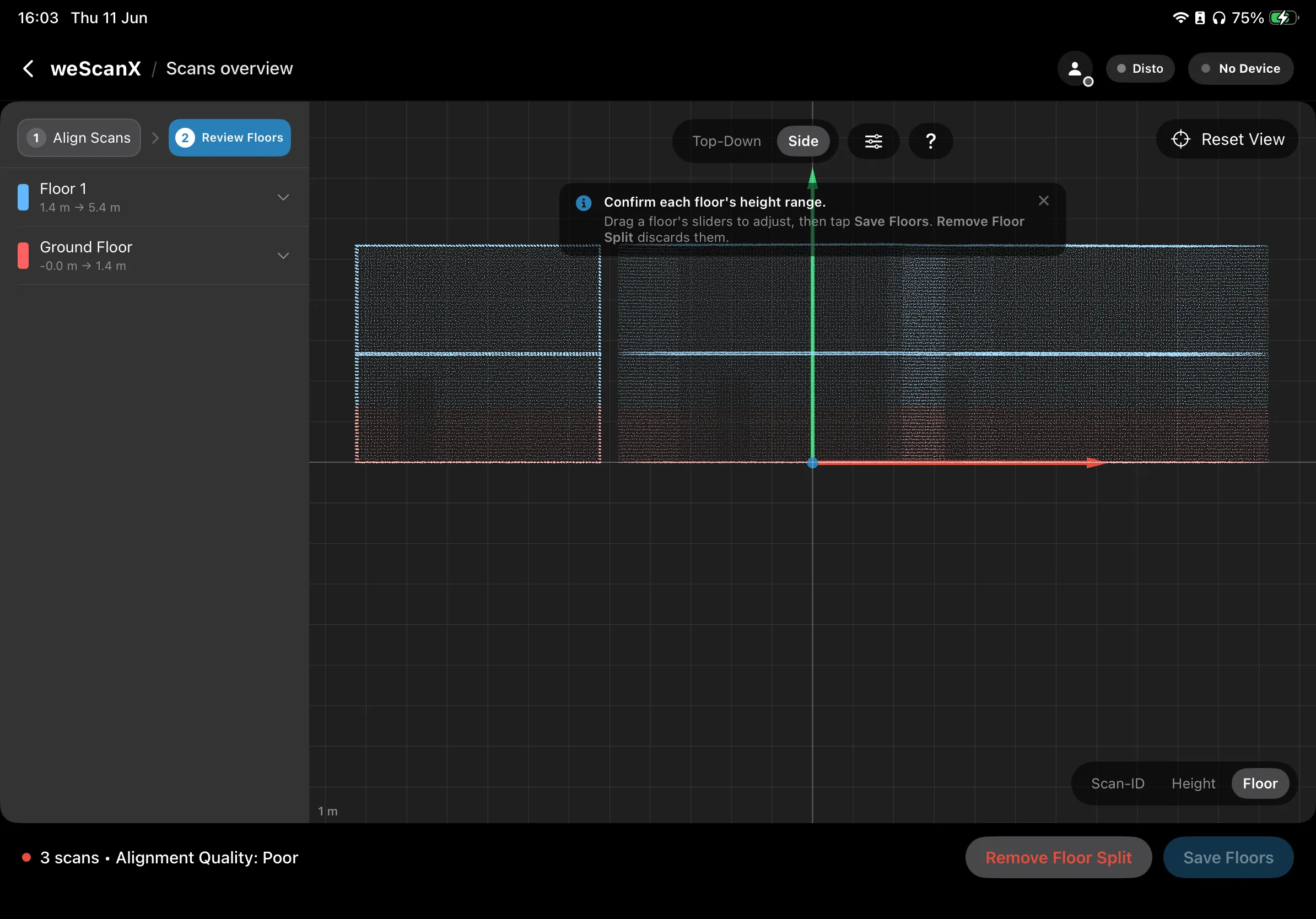Click the '1.4 m → 5.4 m' range text
1316x919 pixels.
[80, 207]
